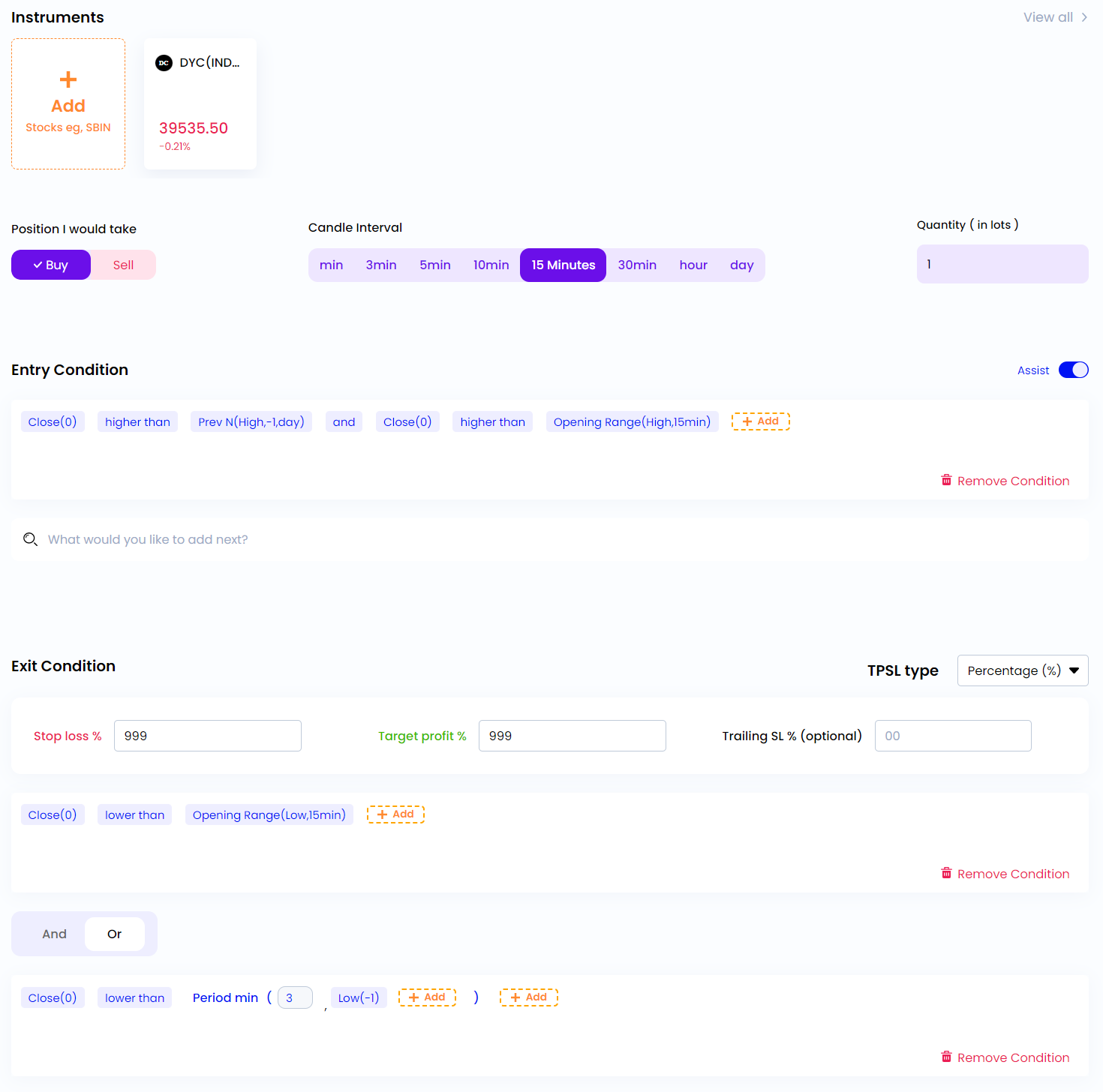Click the trash icon to remove the entry condition
The width and height of the screenshot is (1103, 1092).
click(x=947, y=480)
